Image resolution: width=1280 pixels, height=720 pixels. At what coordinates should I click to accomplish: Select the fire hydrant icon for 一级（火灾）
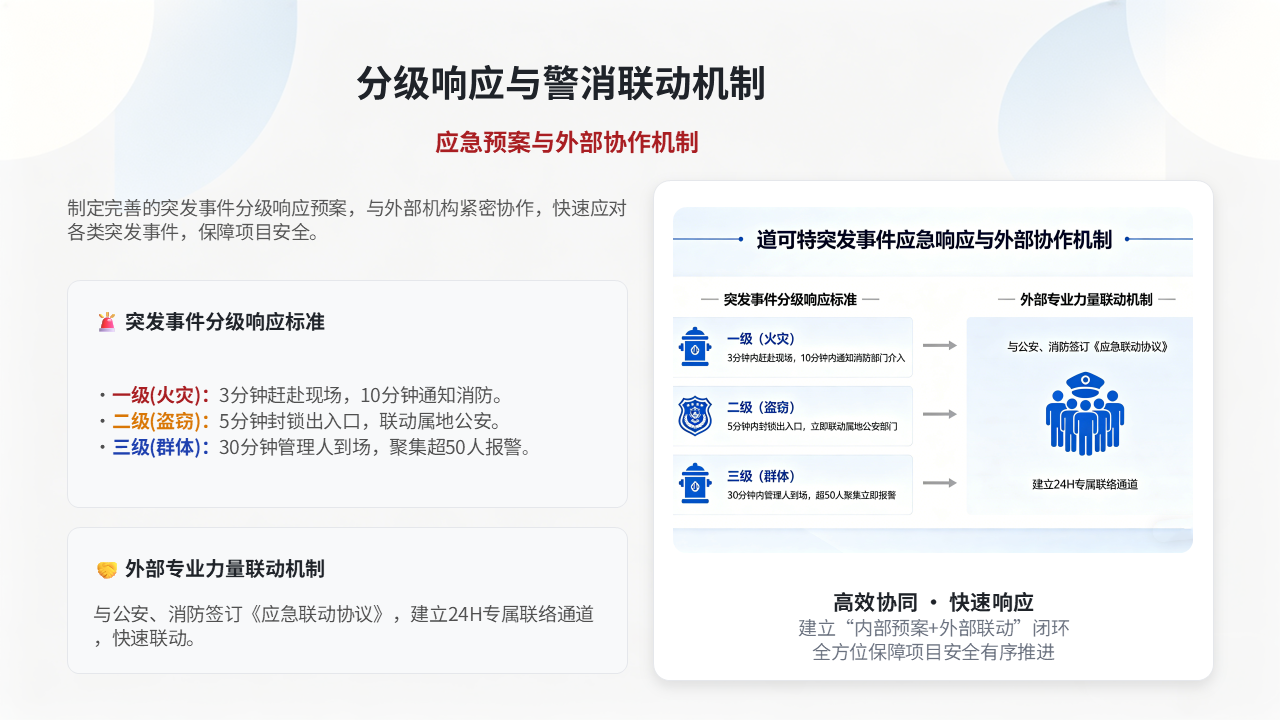click(694, 347)
